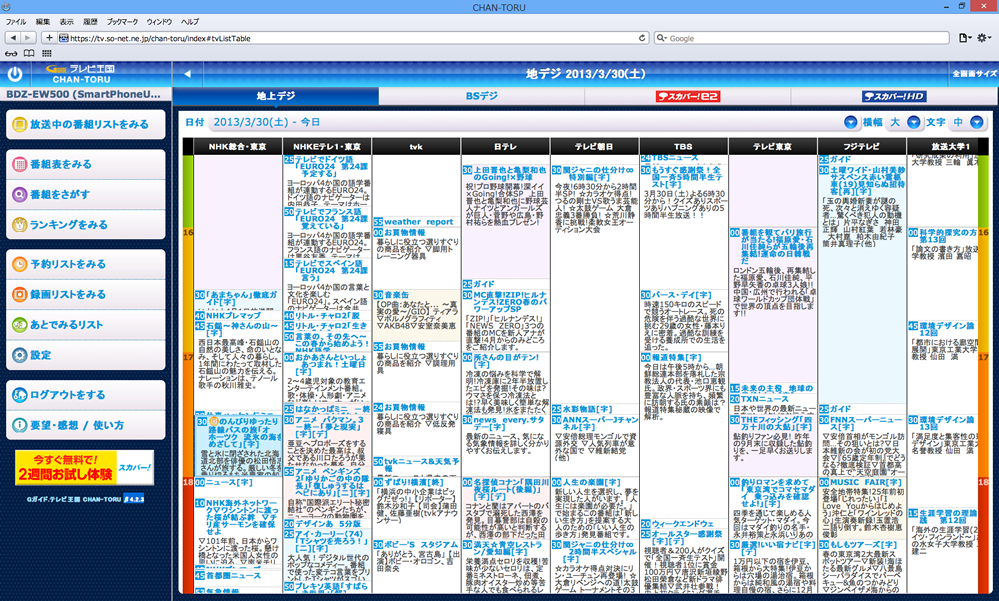Open the bookmarks book icon
Image resolution: width=999 pixels, height=601 pixels.
tap(29, 54)
